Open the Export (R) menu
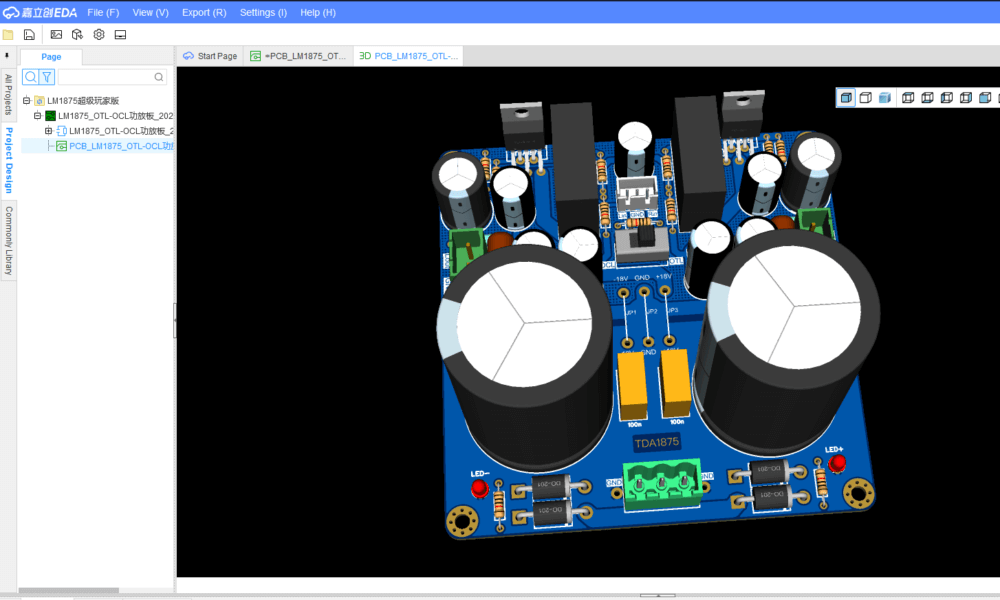Image resolution: width=1000 pixels, height=600 pixels. (x=203, y=12)
